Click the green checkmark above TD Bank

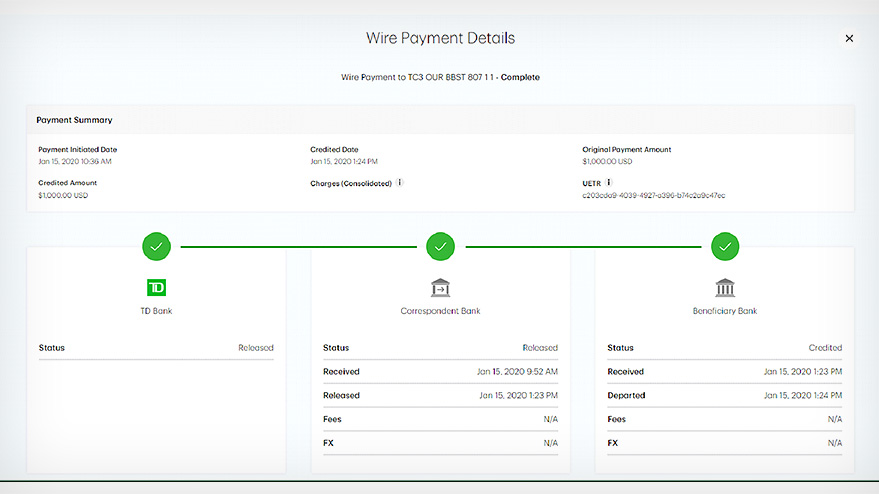click(x=156, y=245)
